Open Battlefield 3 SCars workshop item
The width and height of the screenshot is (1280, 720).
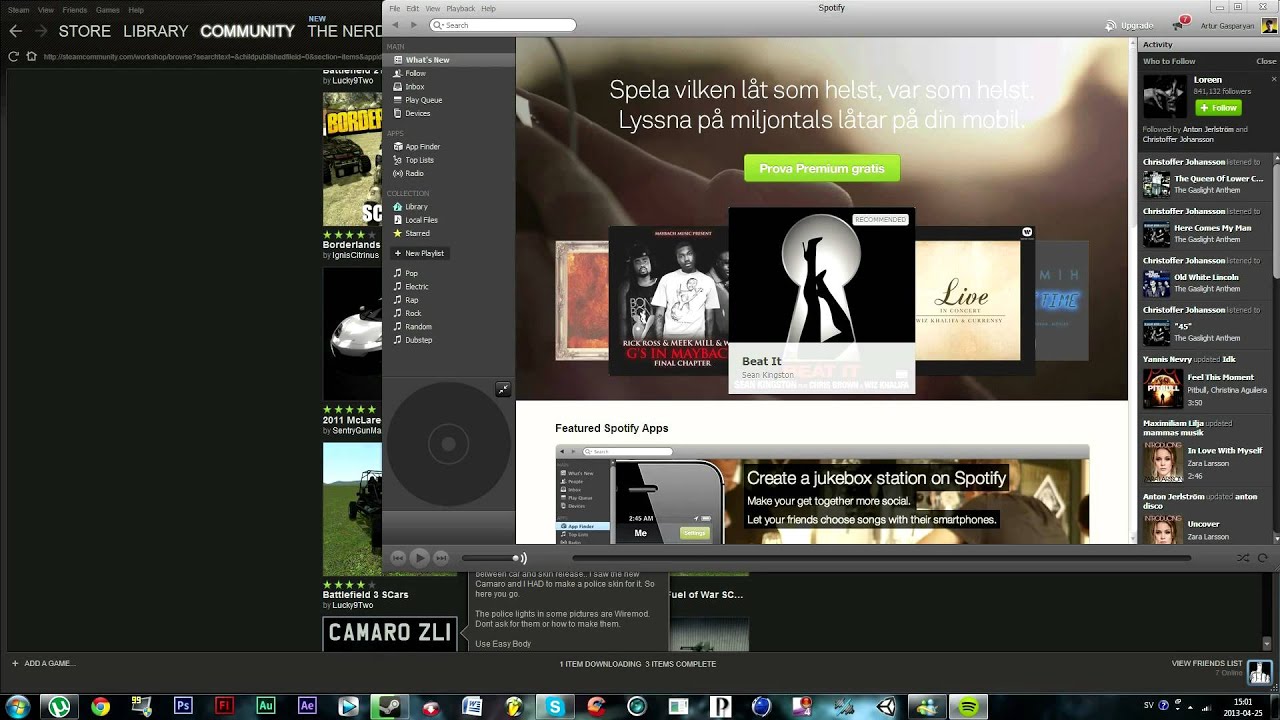click(365, 594)
